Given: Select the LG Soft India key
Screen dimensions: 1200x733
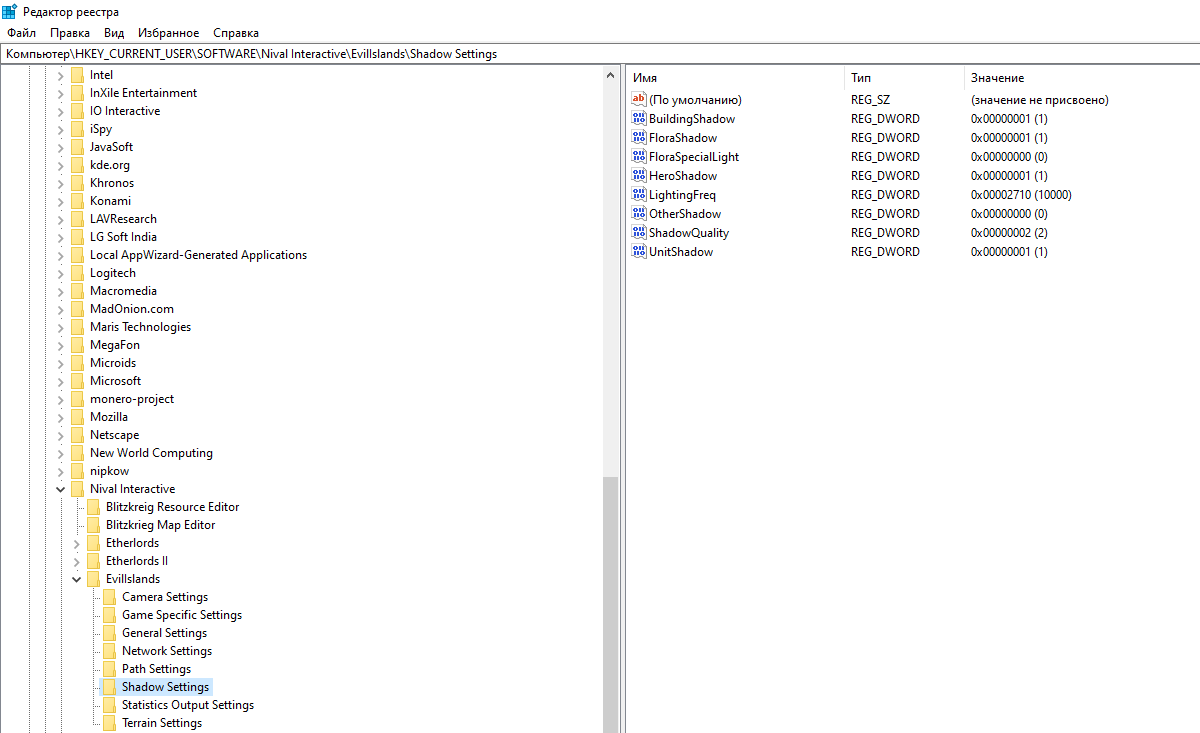Looking at the screenshot, I should (x=123, y=237).
